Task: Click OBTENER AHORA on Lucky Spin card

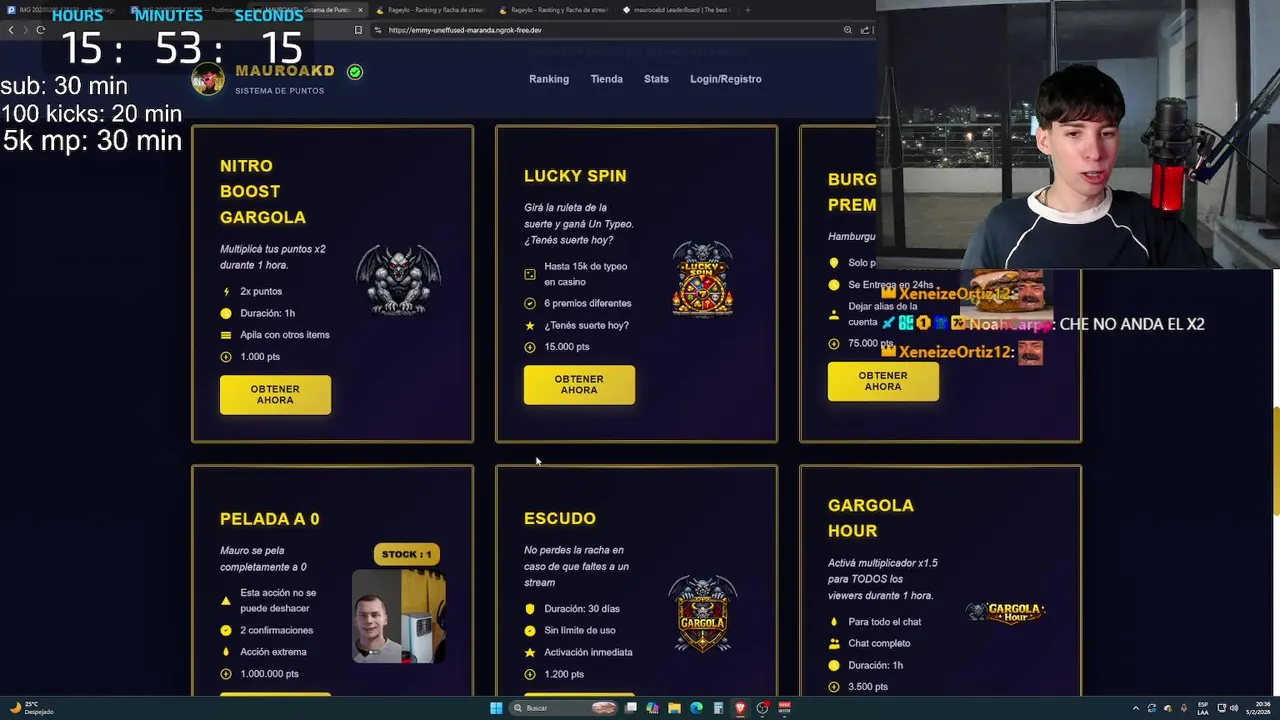Action: pyautogui.click(x=579, y=385)
